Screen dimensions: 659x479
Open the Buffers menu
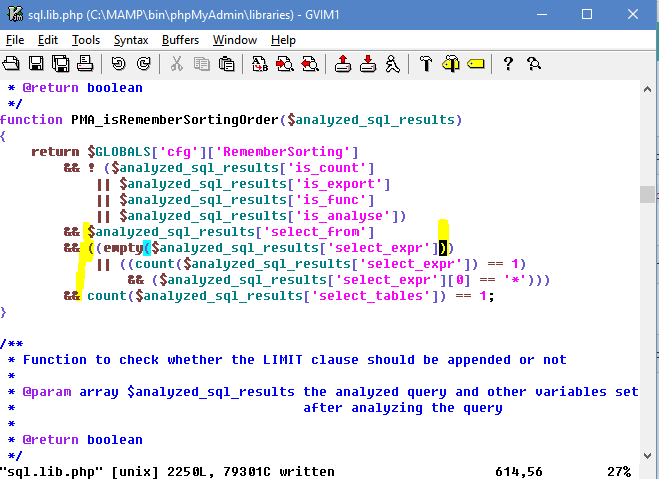180,40
